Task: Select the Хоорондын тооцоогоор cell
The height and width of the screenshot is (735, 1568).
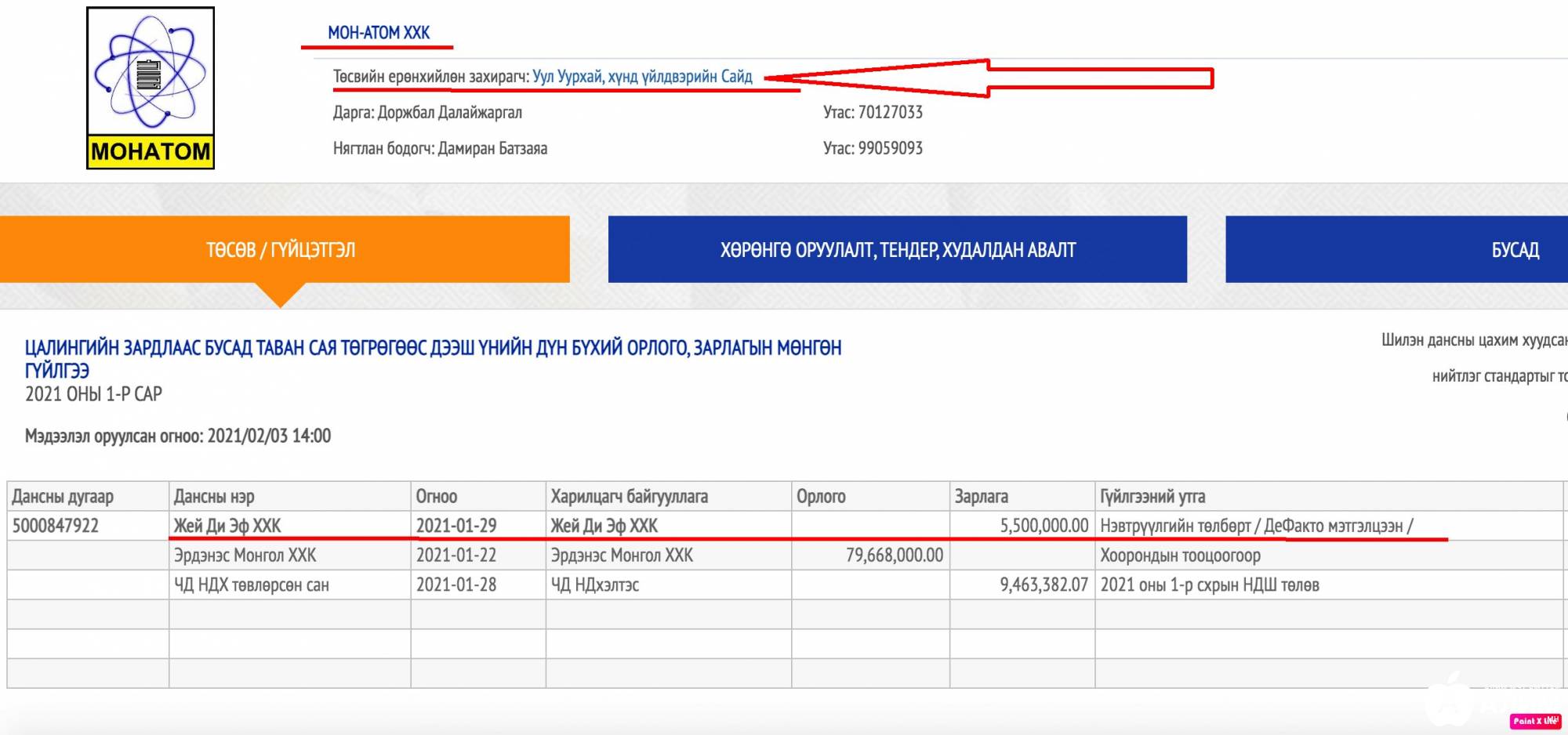Action: [1330, 556]
